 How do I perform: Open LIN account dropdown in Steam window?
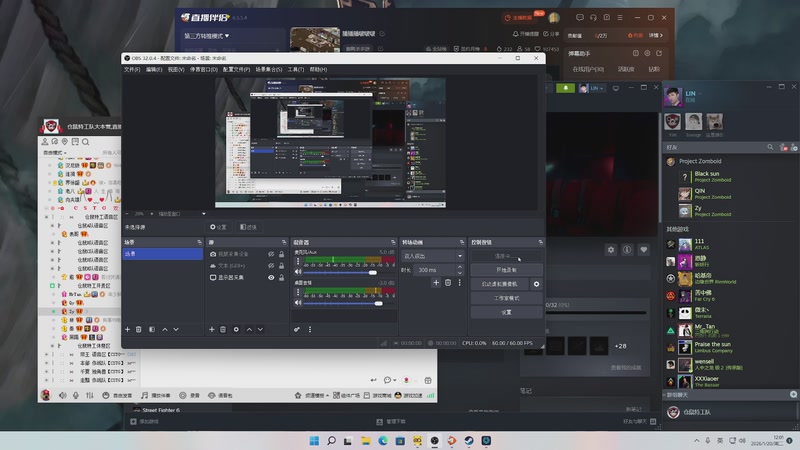click(x=592, y=88)
